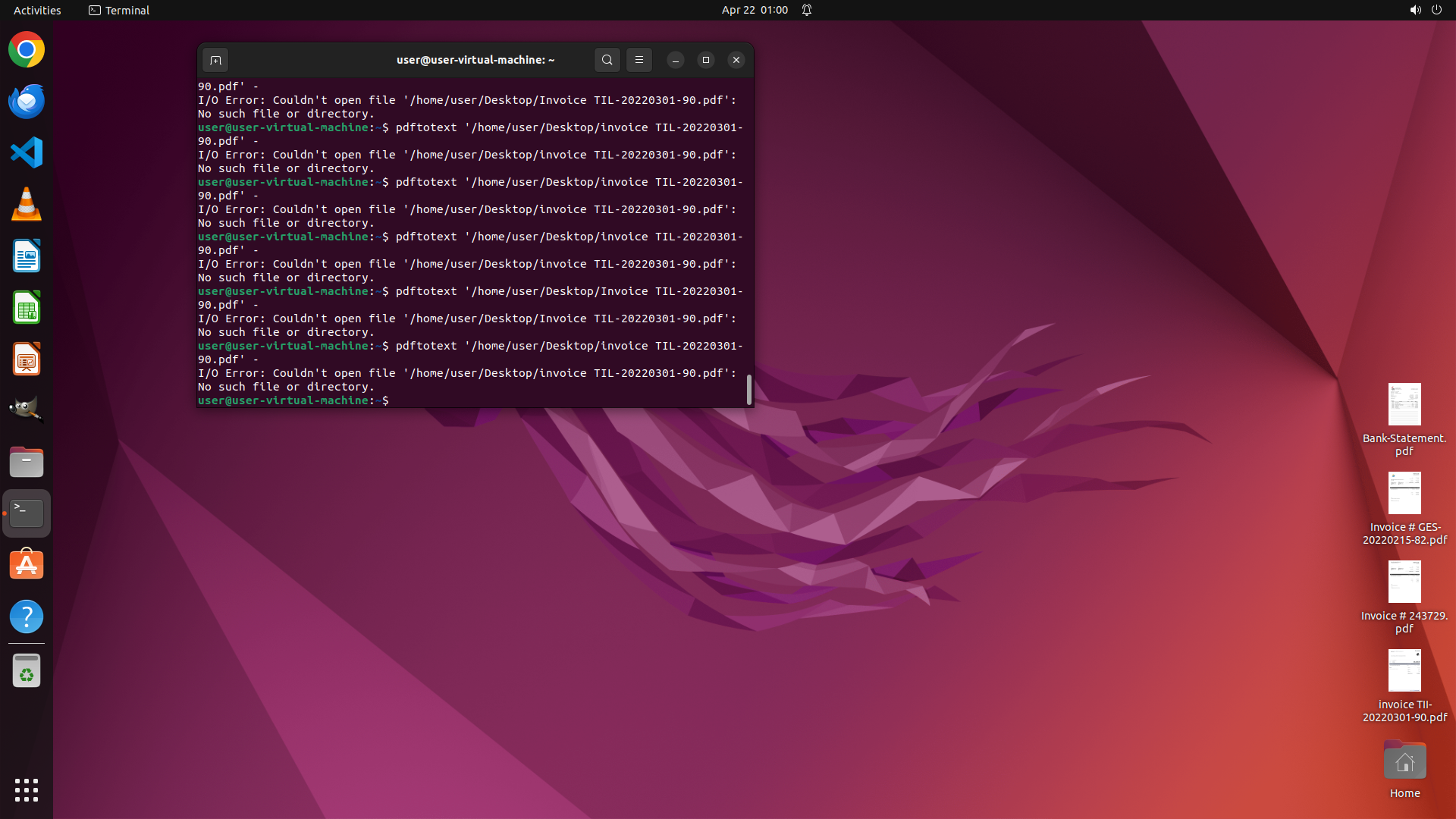Viewport: 1456px width, 819px height.
Task: Launch LibreOffice Calc spreadsheet
Action: pos(27,308)
